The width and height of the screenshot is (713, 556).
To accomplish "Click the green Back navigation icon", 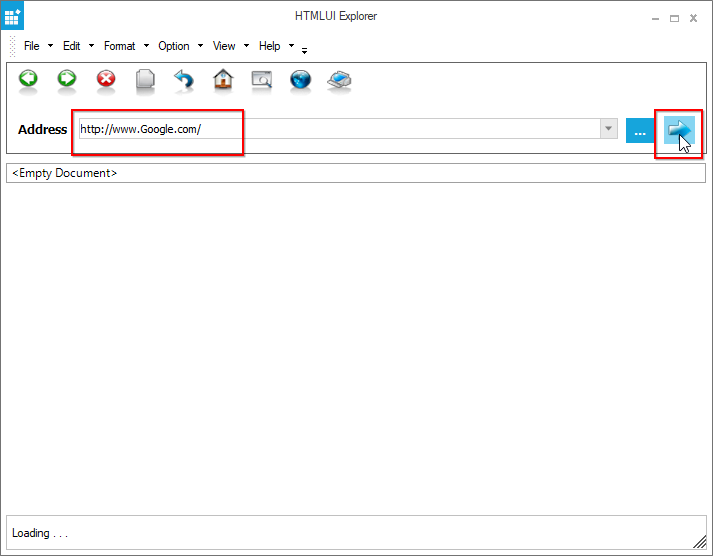I will click(28, 79).
